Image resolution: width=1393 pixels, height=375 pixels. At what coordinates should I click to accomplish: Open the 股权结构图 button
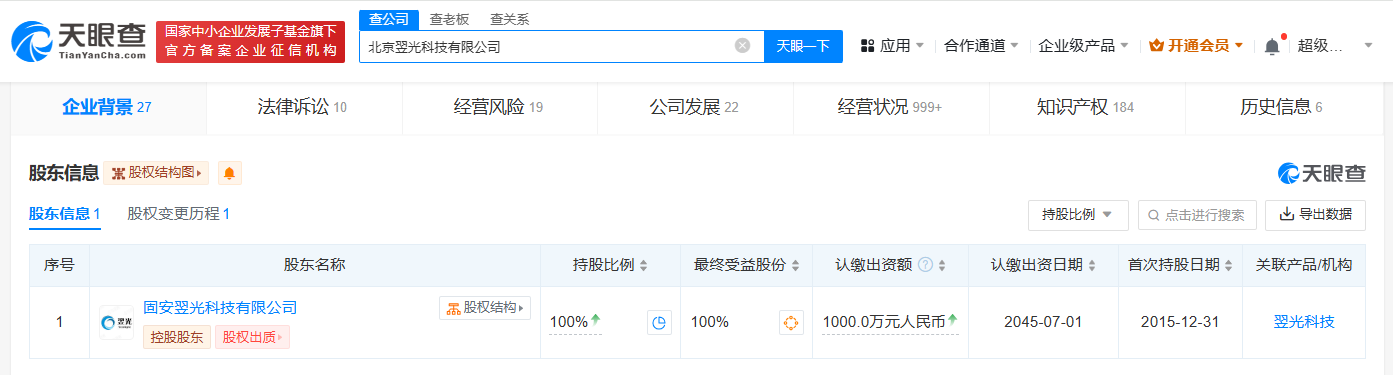pyautogui.click(x=157, y=173)
